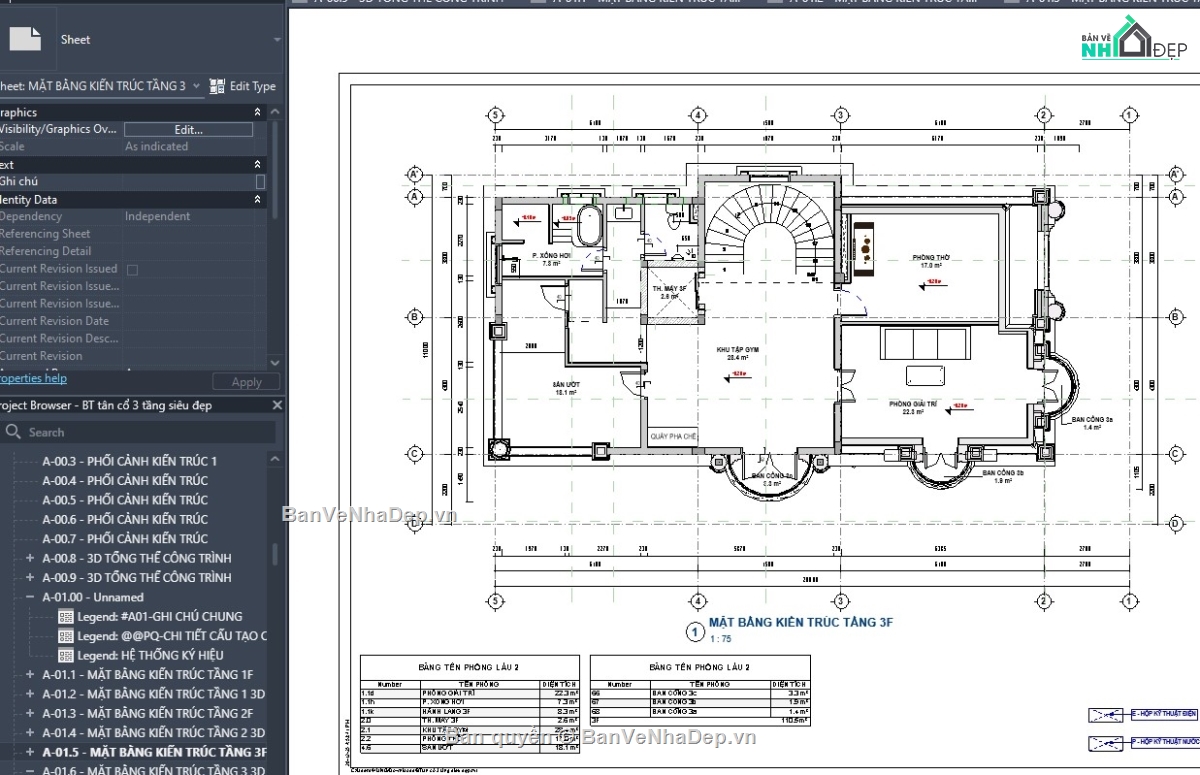Collapse the Identity Data property group
The image size is (1200, 775).
257,200
